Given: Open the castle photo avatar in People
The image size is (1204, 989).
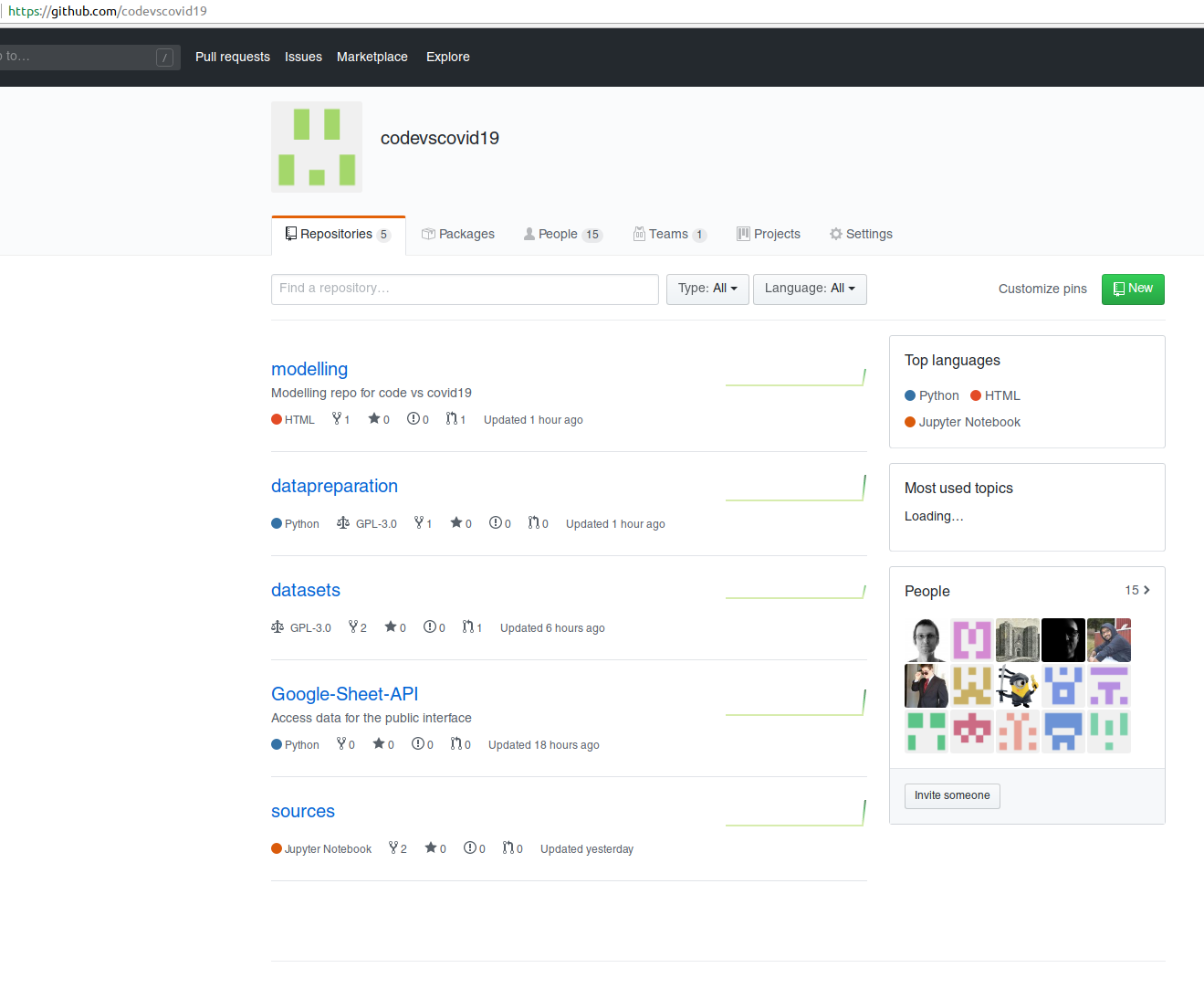Looking at the screenshot, I should click(1018, 640).
